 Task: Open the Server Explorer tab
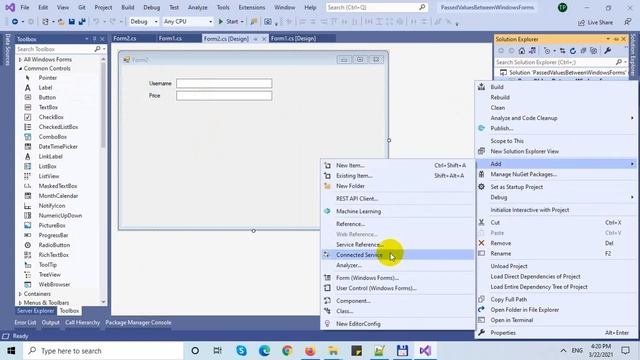[36, 311]
